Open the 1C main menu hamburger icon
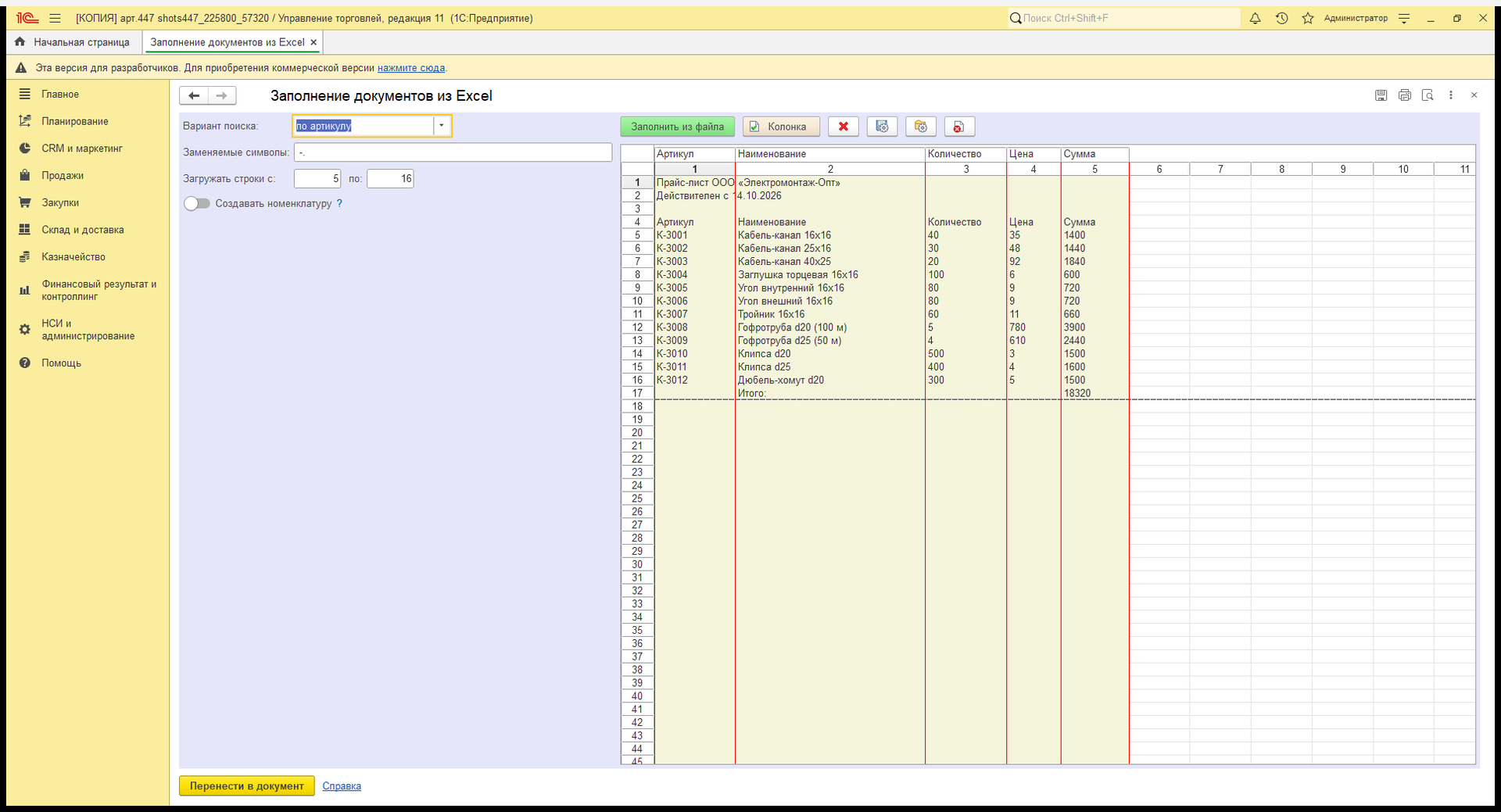Screen dimensions: 1501x812 (55, 18)
